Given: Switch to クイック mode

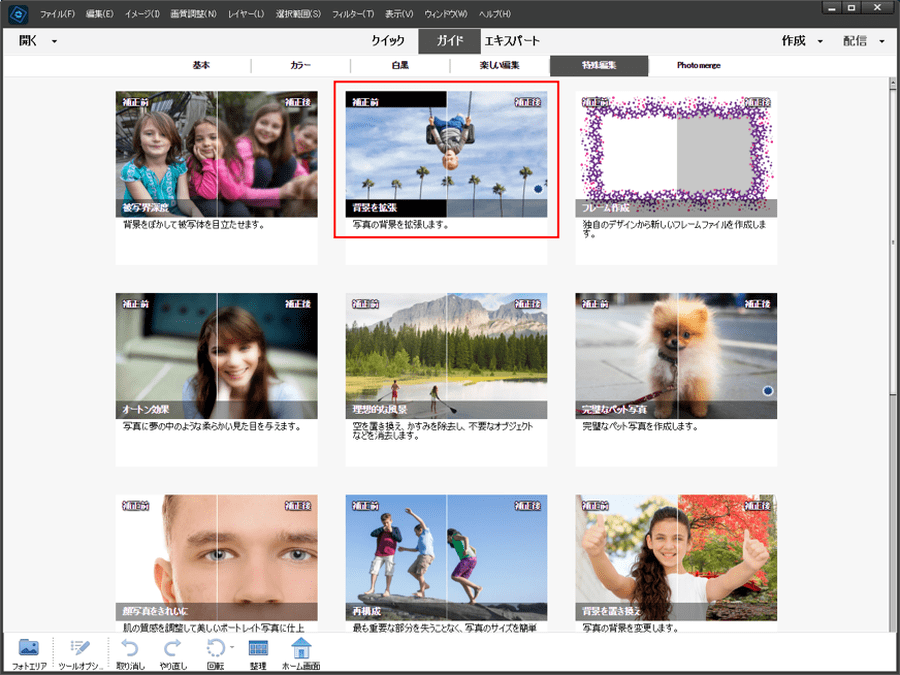Looking at the screenshot, I should [388, 41].
